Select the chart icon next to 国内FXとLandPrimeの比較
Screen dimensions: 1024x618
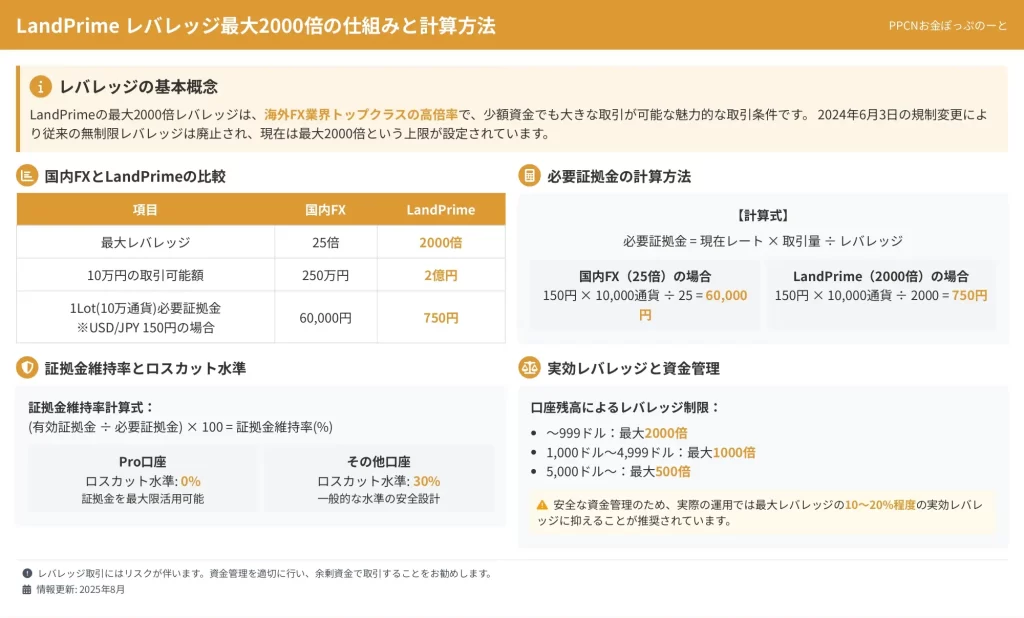[27, 176]
